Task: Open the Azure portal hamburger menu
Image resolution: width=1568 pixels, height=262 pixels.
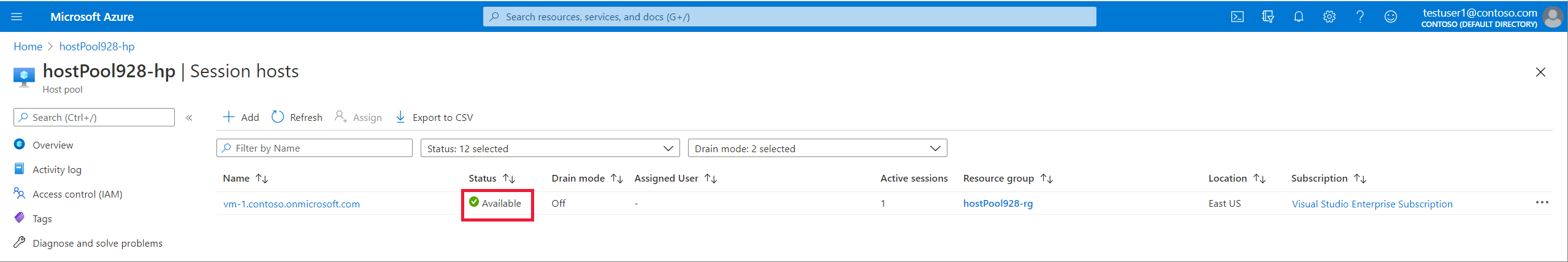Action: [17, 17]
